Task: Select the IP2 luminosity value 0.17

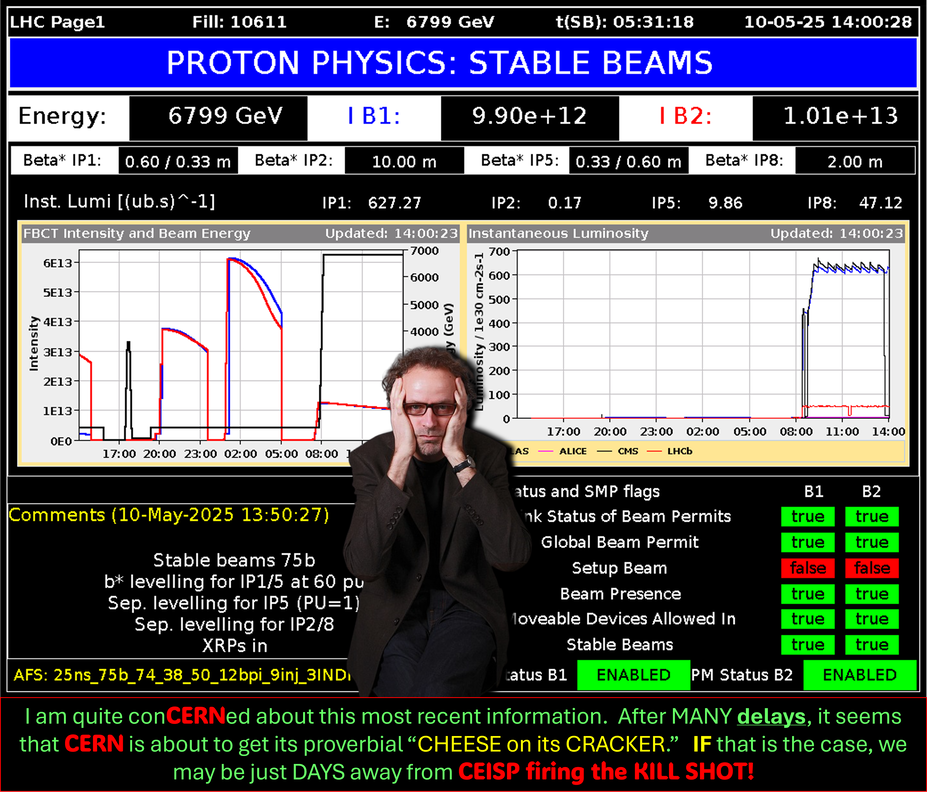Action: (565, 203)
